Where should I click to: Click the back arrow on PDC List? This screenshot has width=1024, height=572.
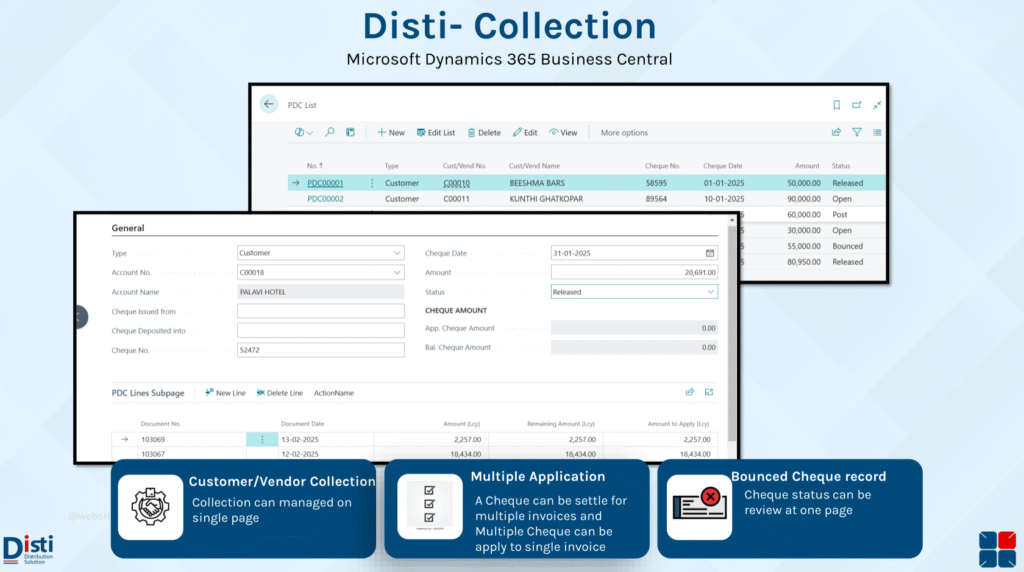[x=268, y=104]
